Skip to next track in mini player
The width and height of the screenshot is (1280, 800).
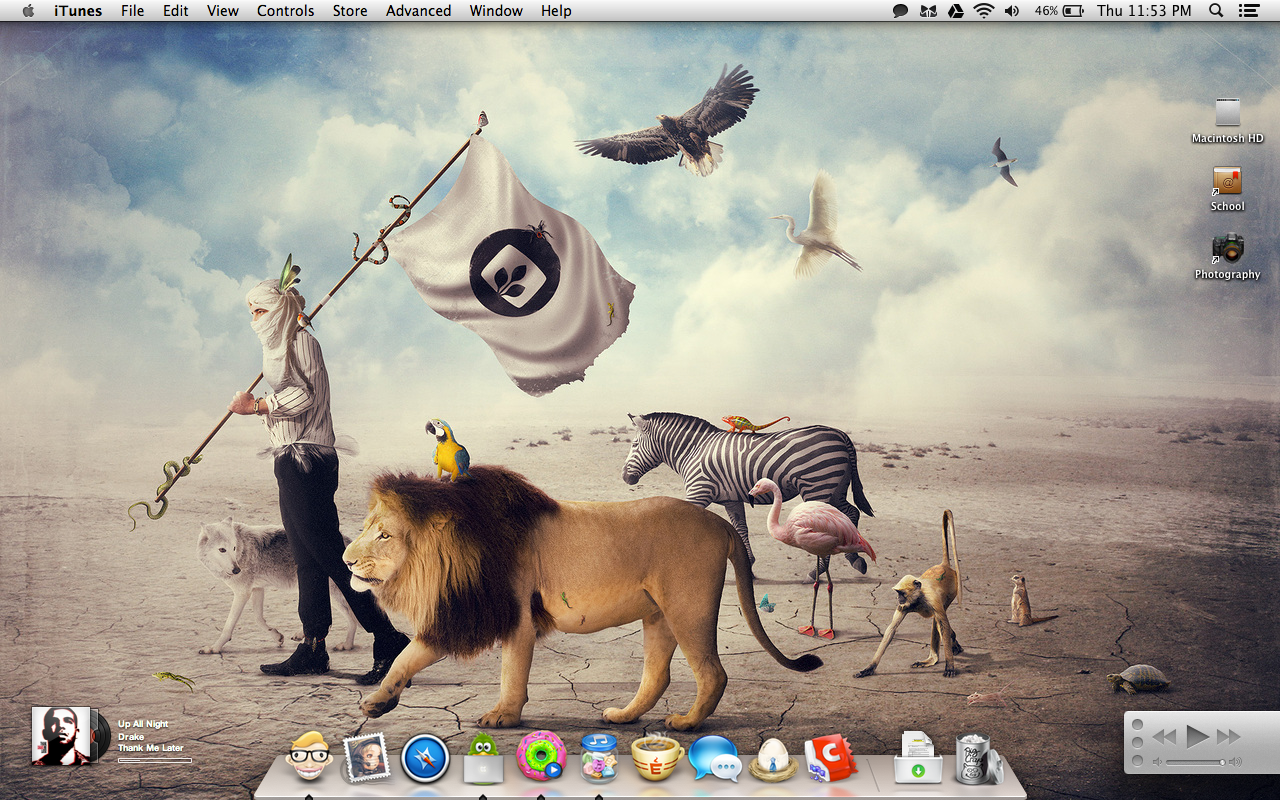pyautogui.click(x=1229, y=737)
